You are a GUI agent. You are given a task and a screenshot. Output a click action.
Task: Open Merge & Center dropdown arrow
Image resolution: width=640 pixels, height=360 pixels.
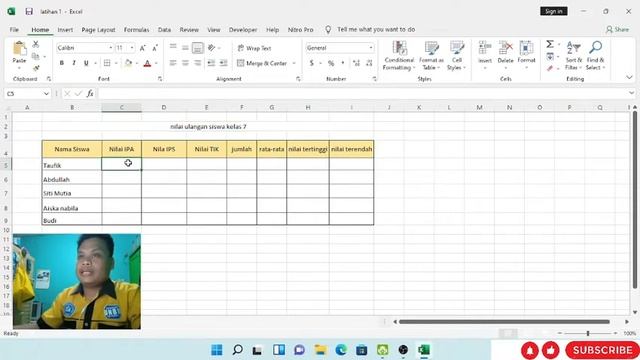point(294,63)
